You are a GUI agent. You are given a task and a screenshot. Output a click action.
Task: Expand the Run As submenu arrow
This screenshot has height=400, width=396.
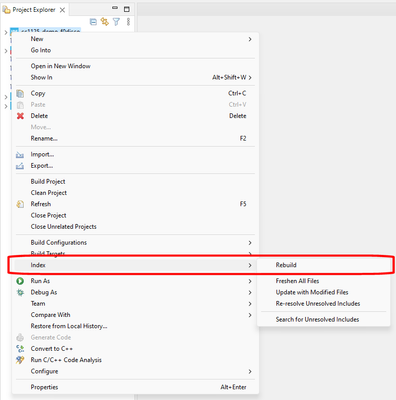point(250,281)
